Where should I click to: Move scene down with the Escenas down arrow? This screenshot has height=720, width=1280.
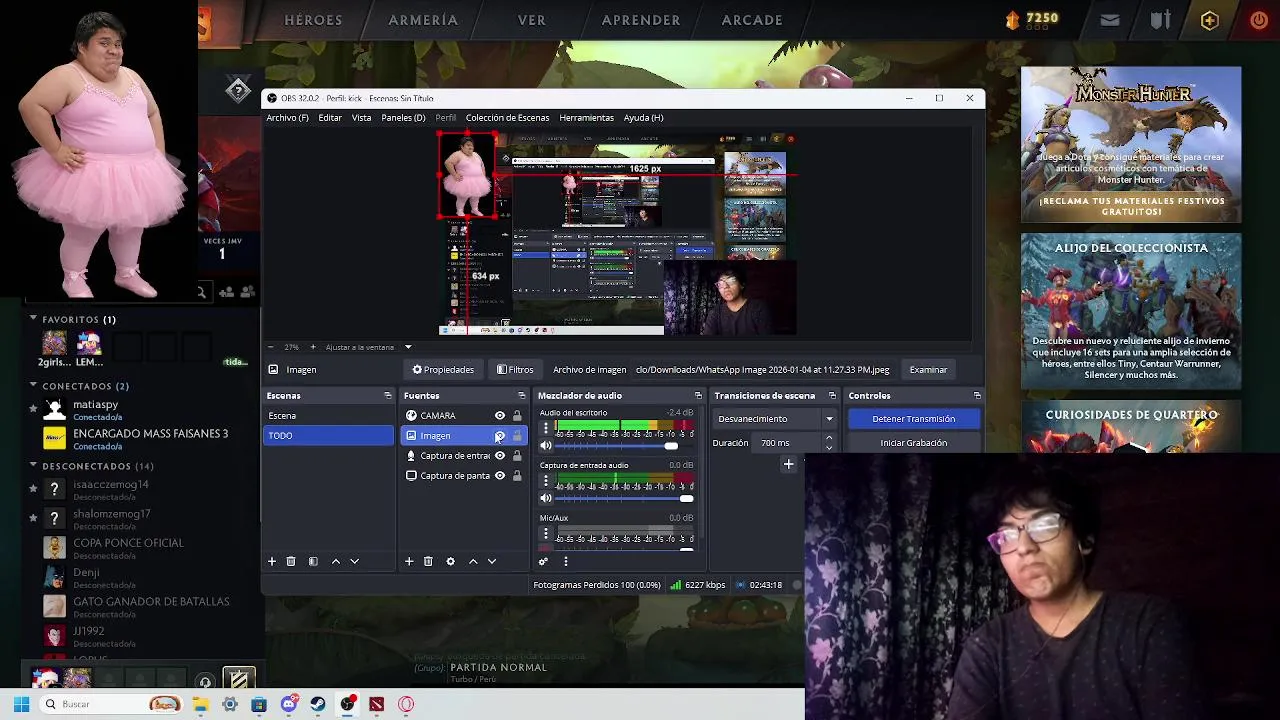coord(354,562)
